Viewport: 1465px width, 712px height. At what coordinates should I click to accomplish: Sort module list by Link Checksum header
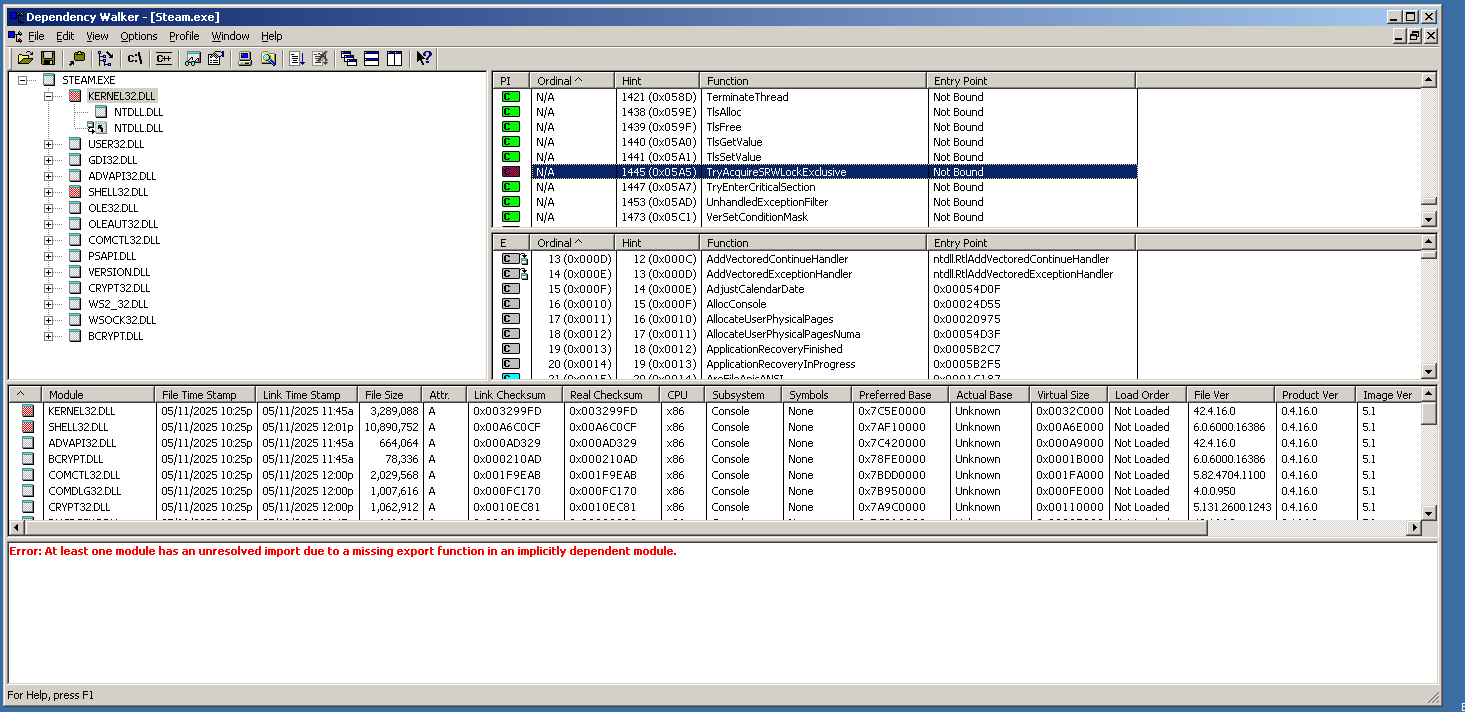coord(514,395)
